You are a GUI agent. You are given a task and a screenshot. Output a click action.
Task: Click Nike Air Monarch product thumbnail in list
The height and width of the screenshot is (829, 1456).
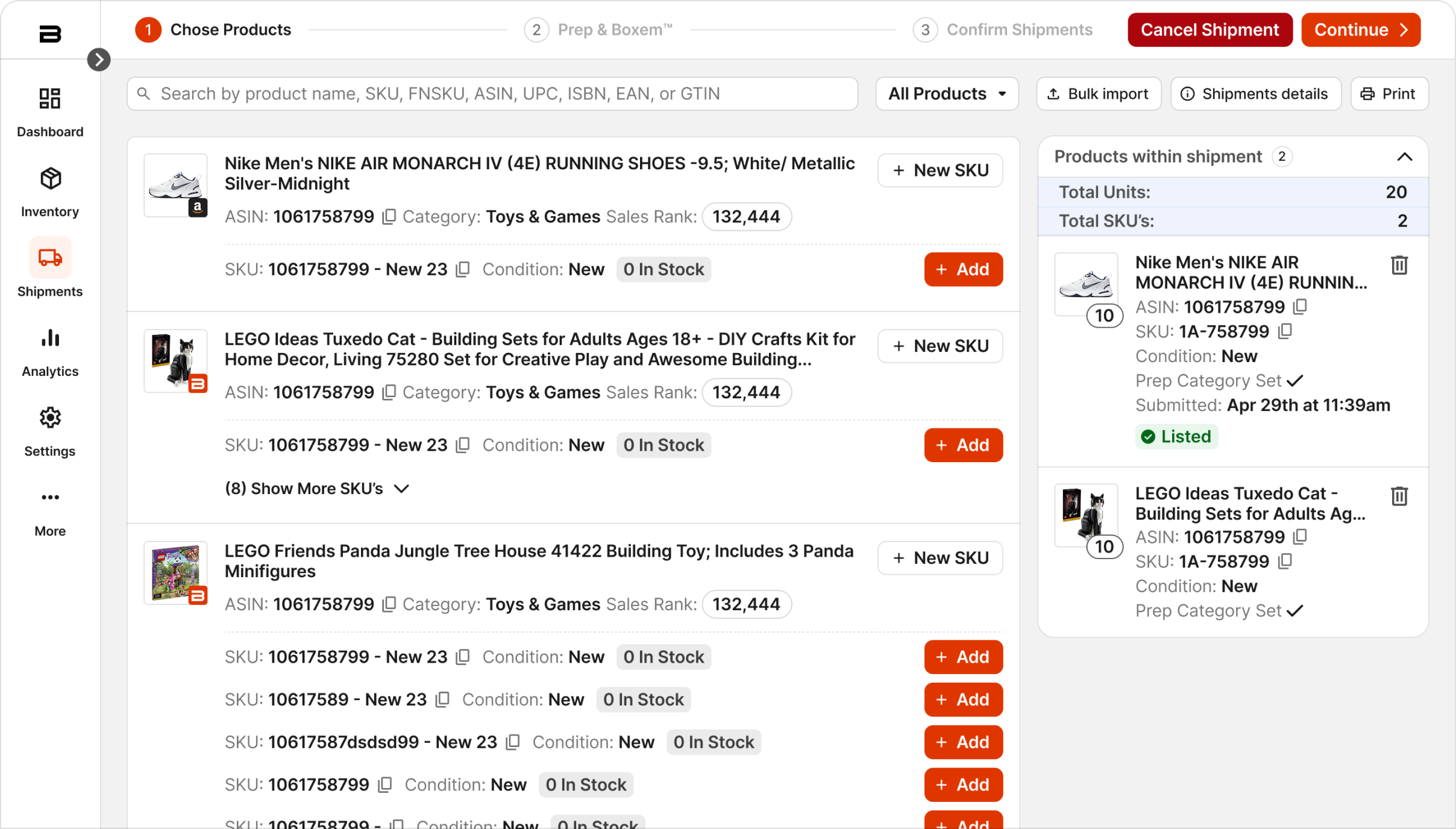(175, 186)
